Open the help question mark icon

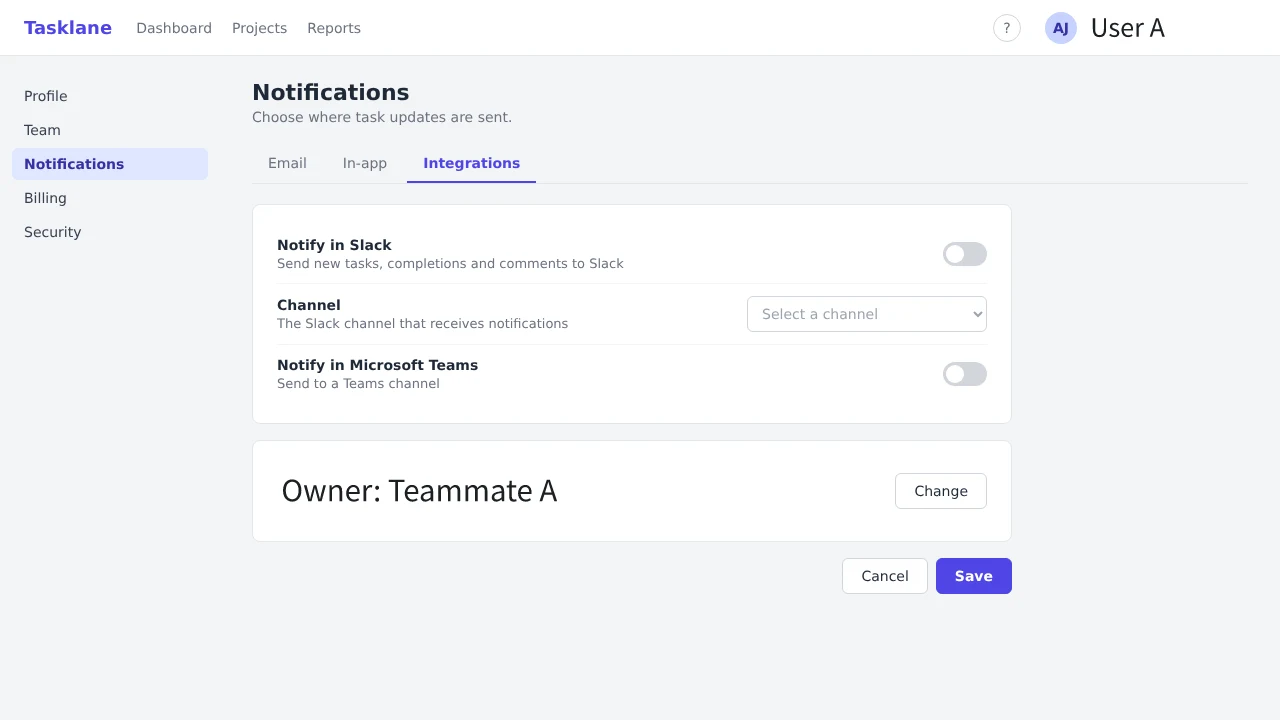tap(1007, 28)
